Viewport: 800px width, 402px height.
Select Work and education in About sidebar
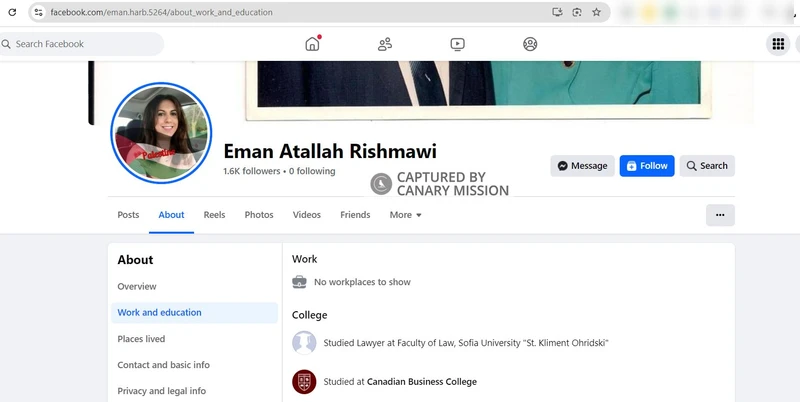pyautogui.click(x=194, y=313)
